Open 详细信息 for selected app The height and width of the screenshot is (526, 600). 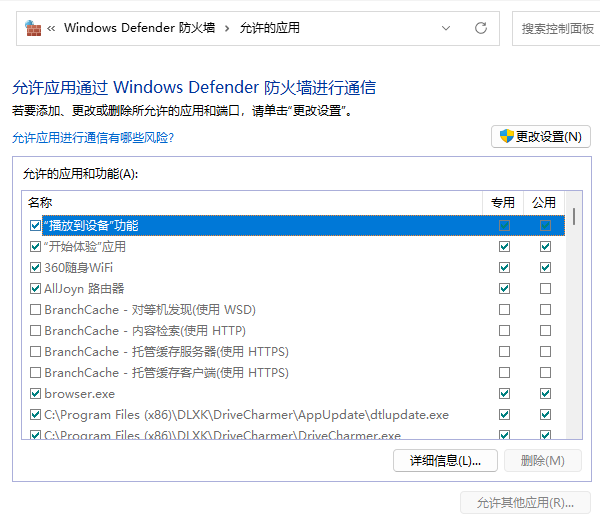pos(445,460)
